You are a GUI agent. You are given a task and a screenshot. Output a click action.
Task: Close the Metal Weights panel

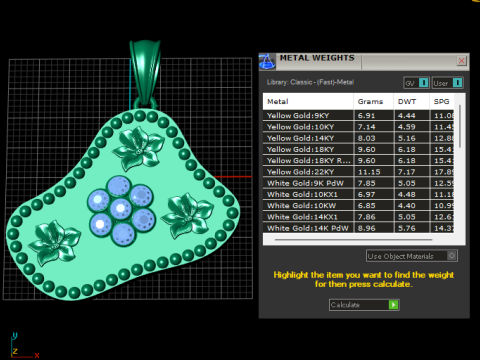click(x=461, y=61)
